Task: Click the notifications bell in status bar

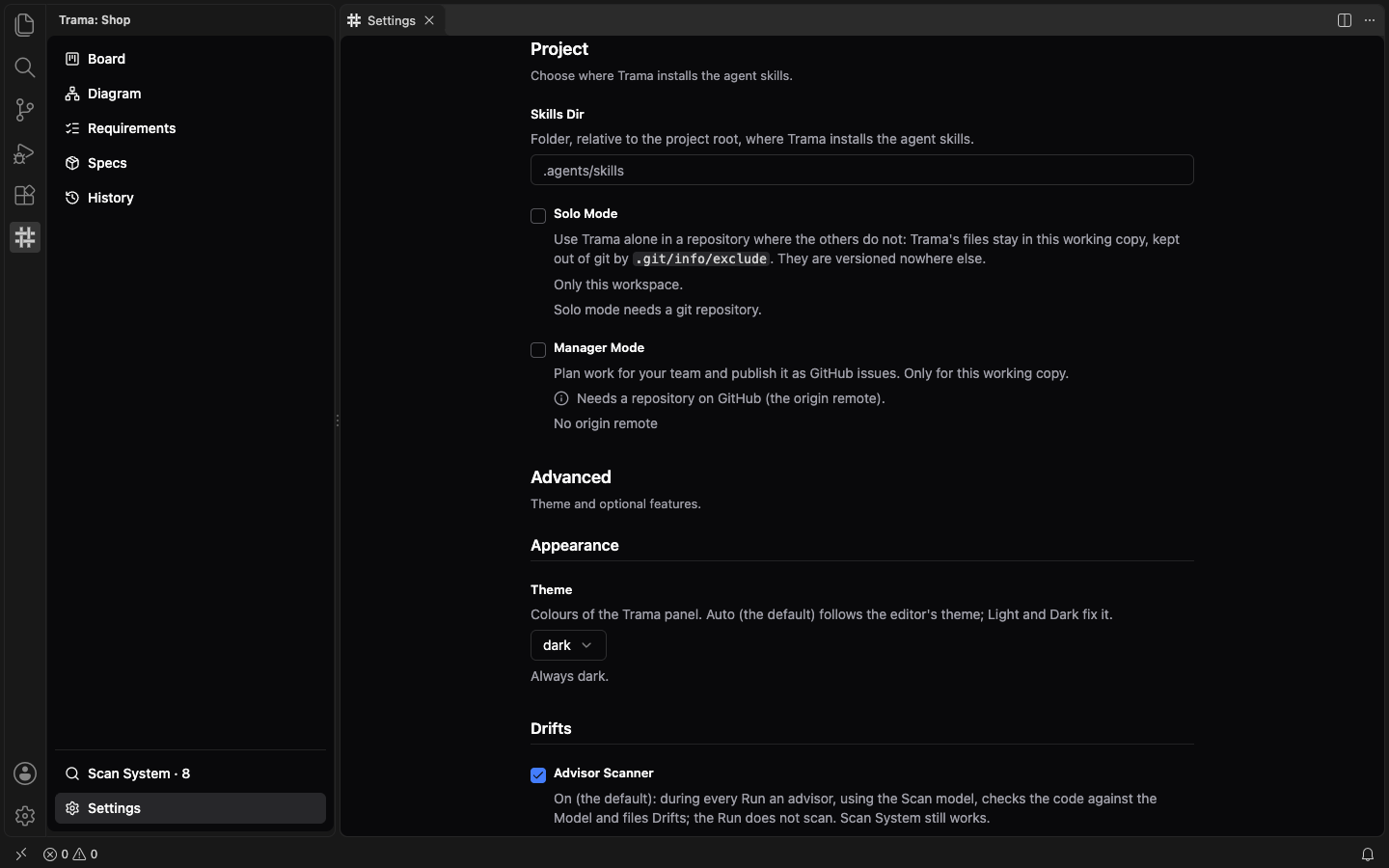Action: pos(1368,854)
